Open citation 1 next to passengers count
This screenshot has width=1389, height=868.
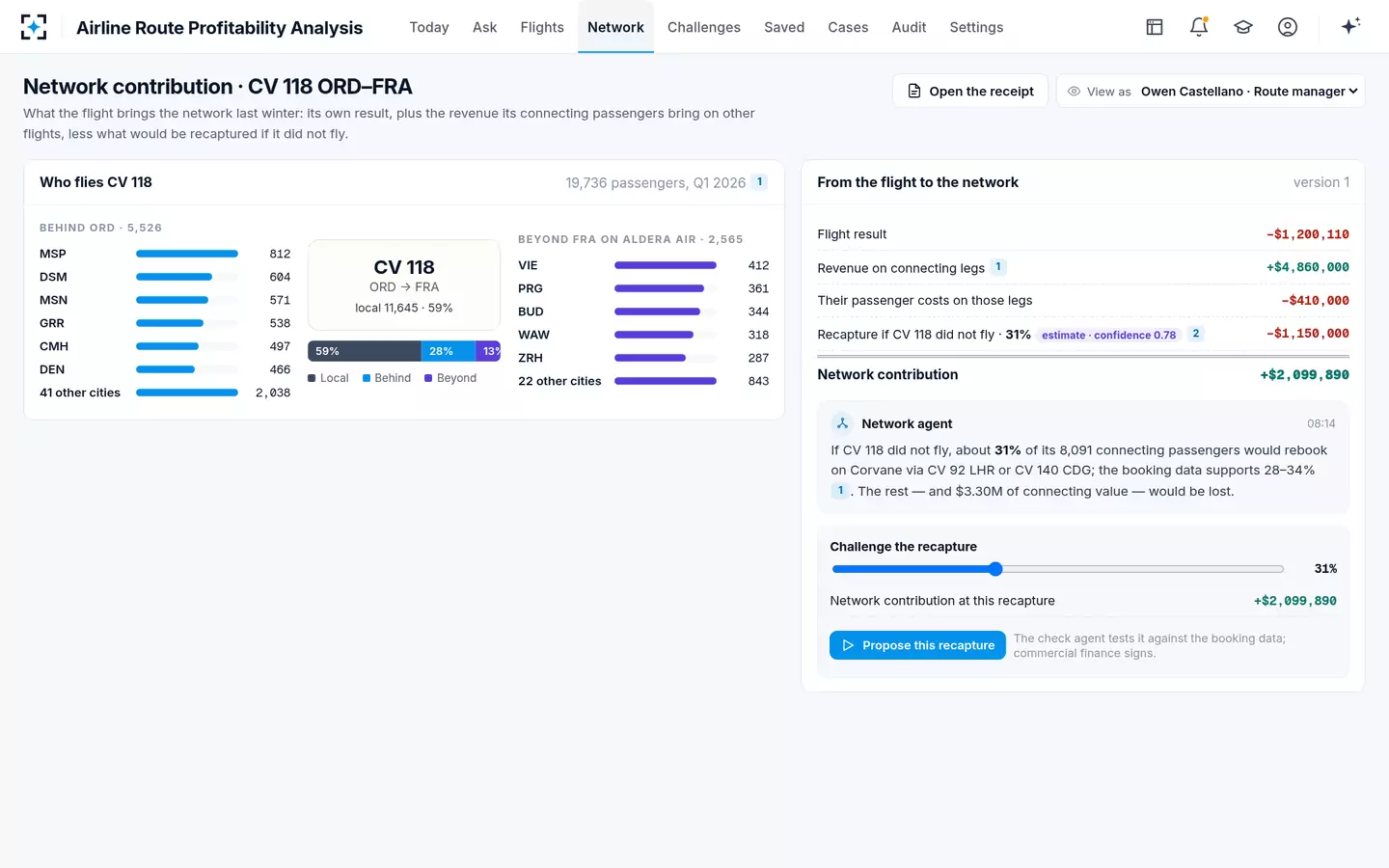pos(760,182)
